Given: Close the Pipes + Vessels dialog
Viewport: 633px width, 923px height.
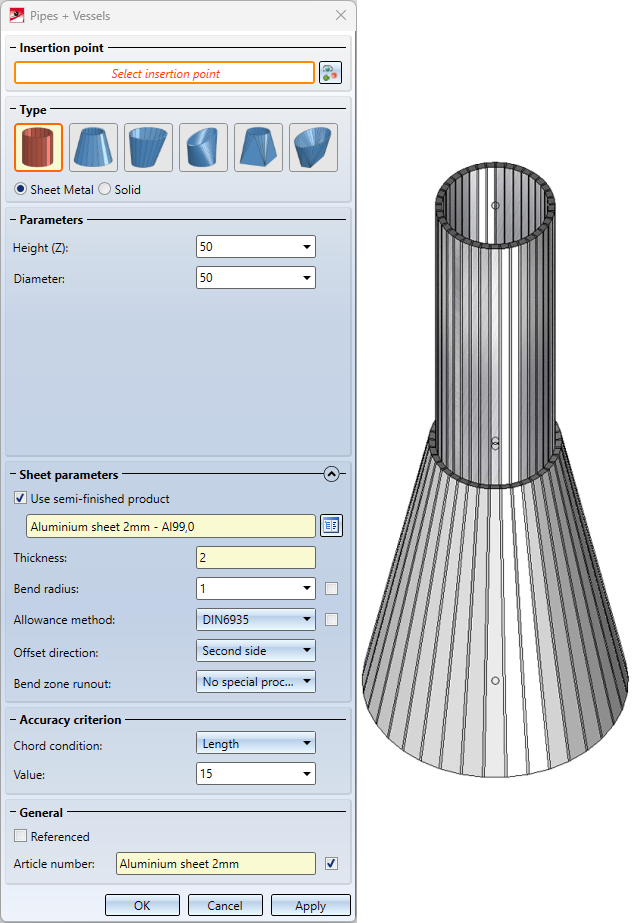Looking at the screenshot, I should 341,15.
